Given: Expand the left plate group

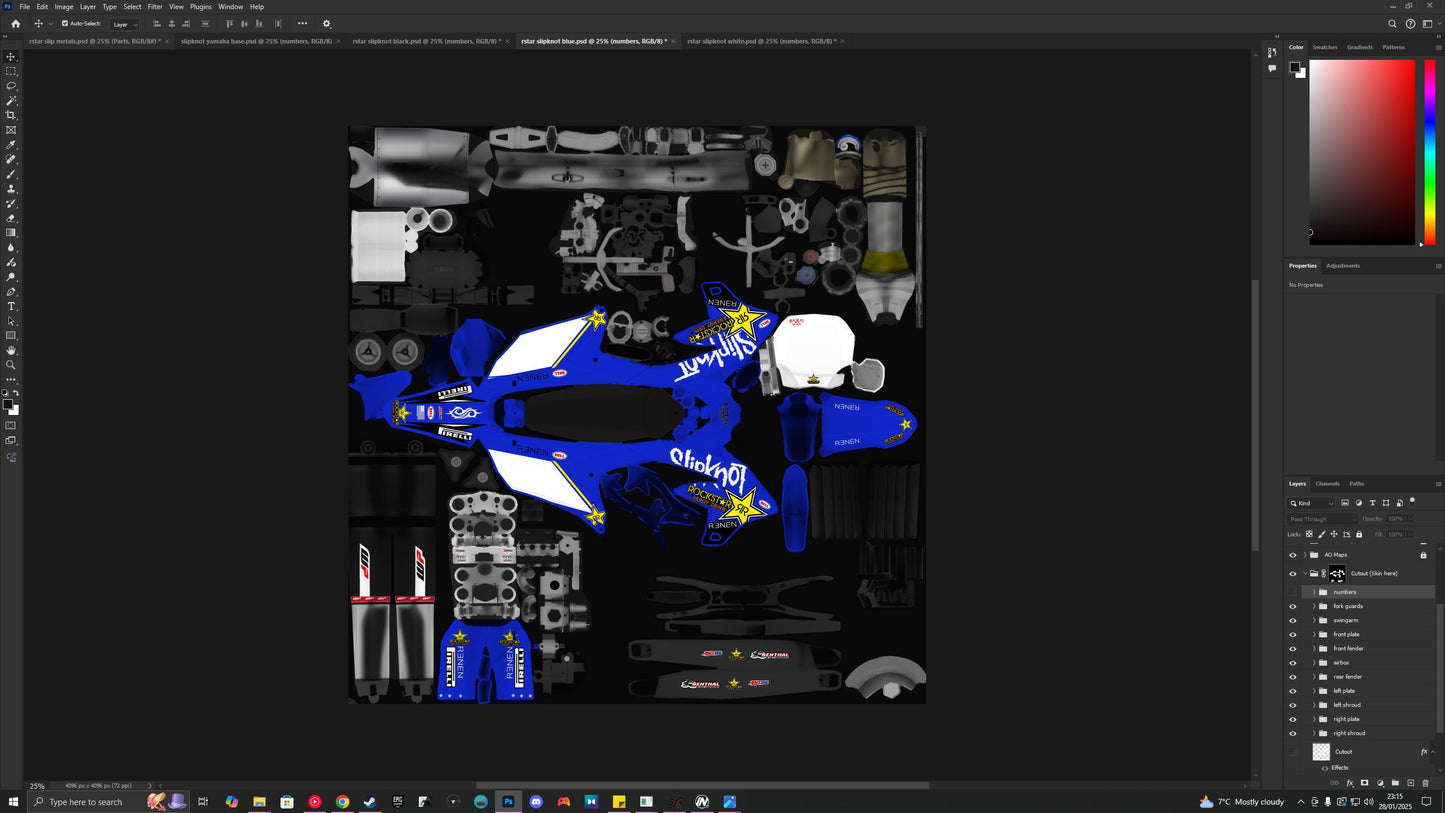Looking at the screenshot, I should tap(1314, 691).
